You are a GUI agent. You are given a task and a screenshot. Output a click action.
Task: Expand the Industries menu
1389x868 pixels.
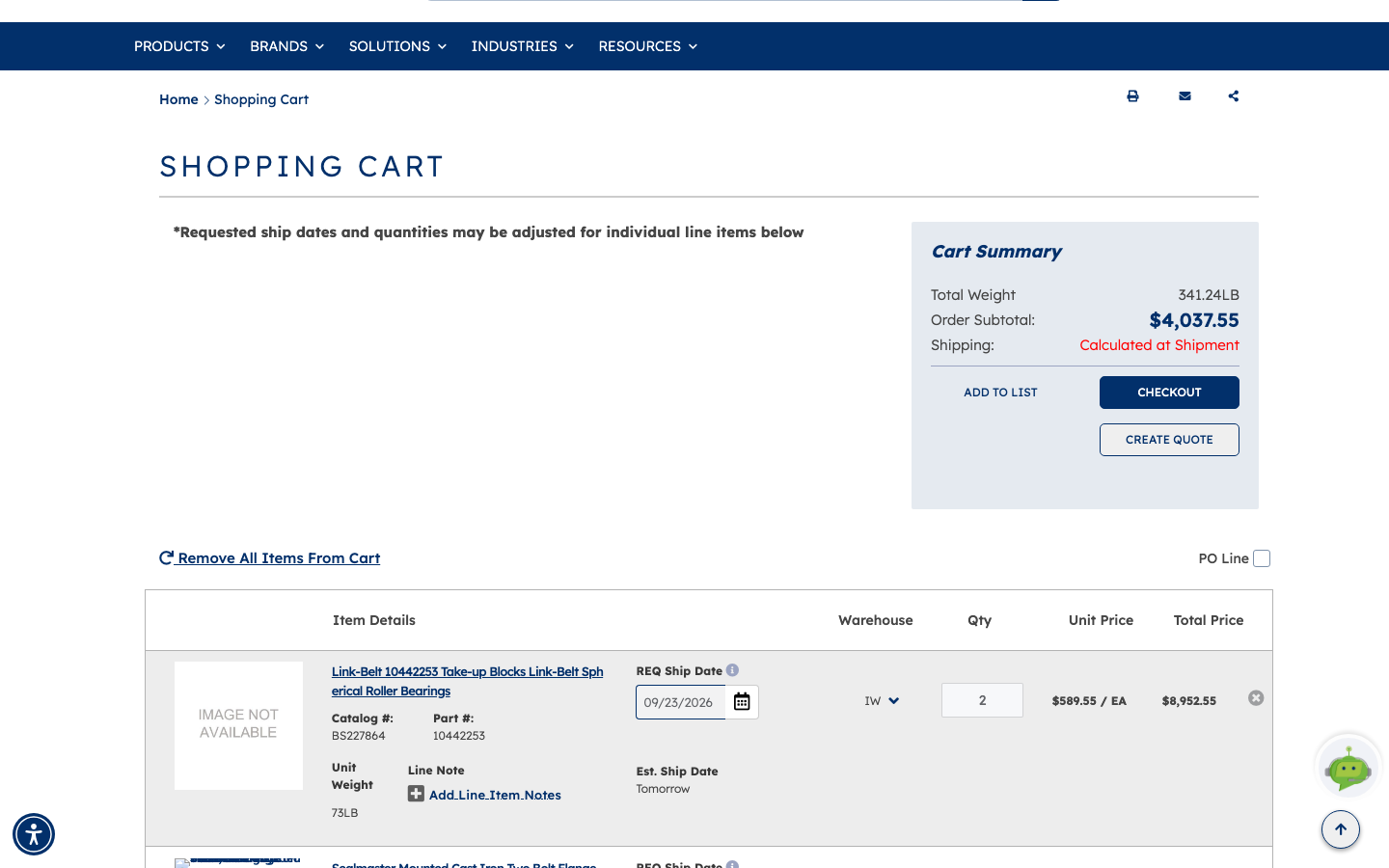point(522,46)
